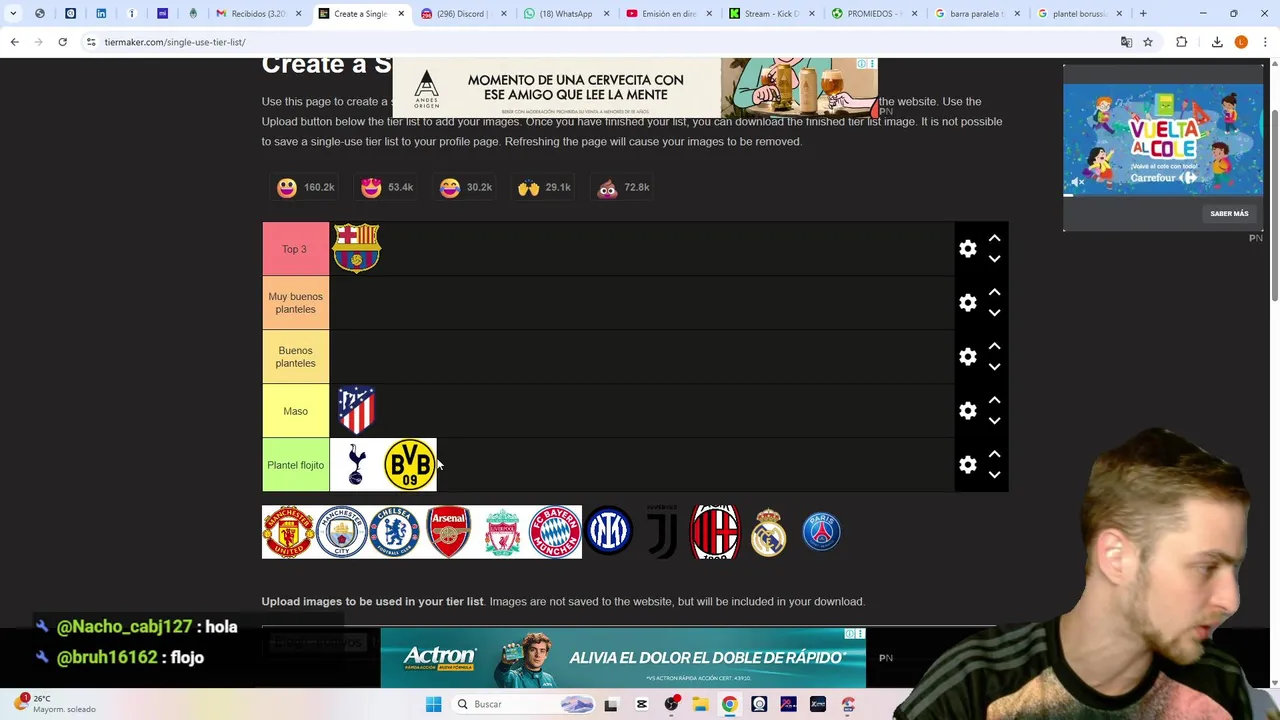Move Maso tier up
Image resolution: width=1280 pixels, height=720 pixels.
[994, 400]
